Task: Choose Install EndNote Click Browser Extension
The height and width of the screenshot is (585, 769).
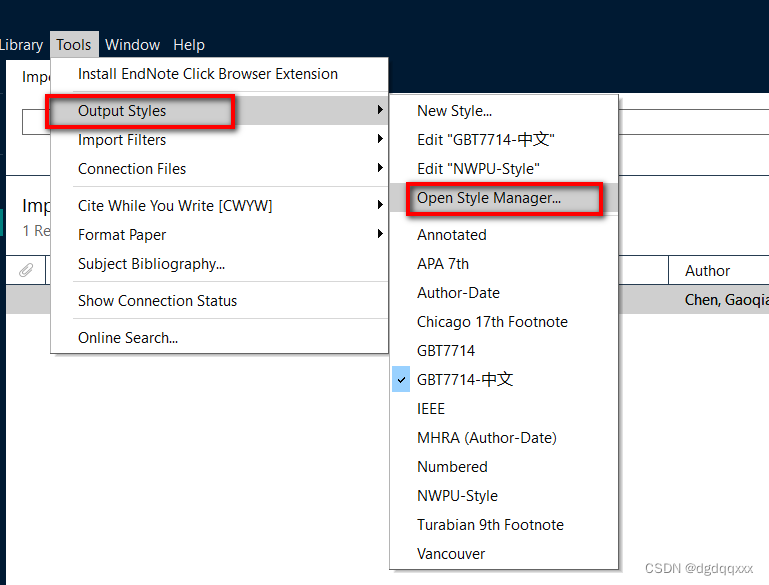Action: click(219, 74)
